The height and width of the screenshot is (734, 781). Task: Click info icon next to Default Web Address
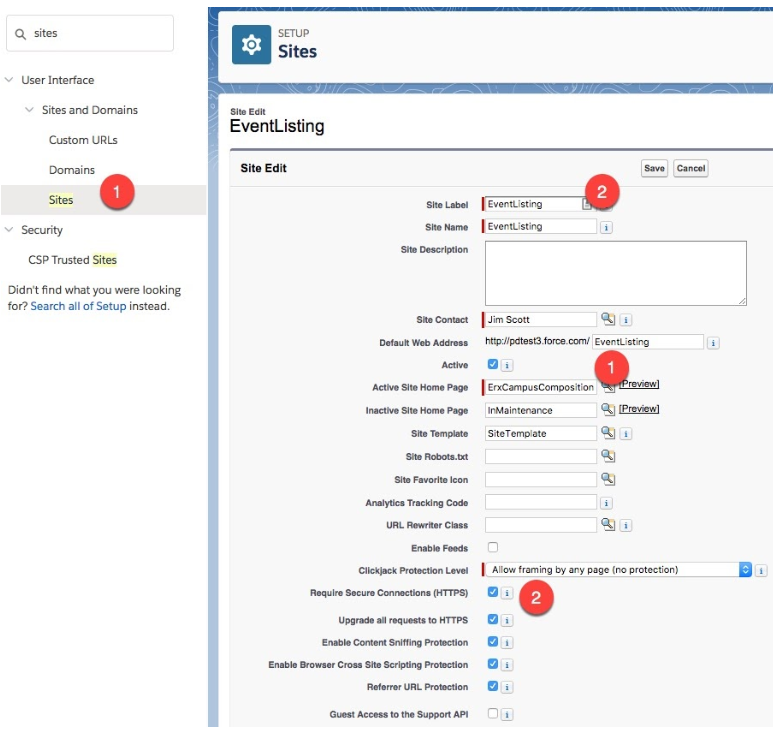[x=713, y=343]
